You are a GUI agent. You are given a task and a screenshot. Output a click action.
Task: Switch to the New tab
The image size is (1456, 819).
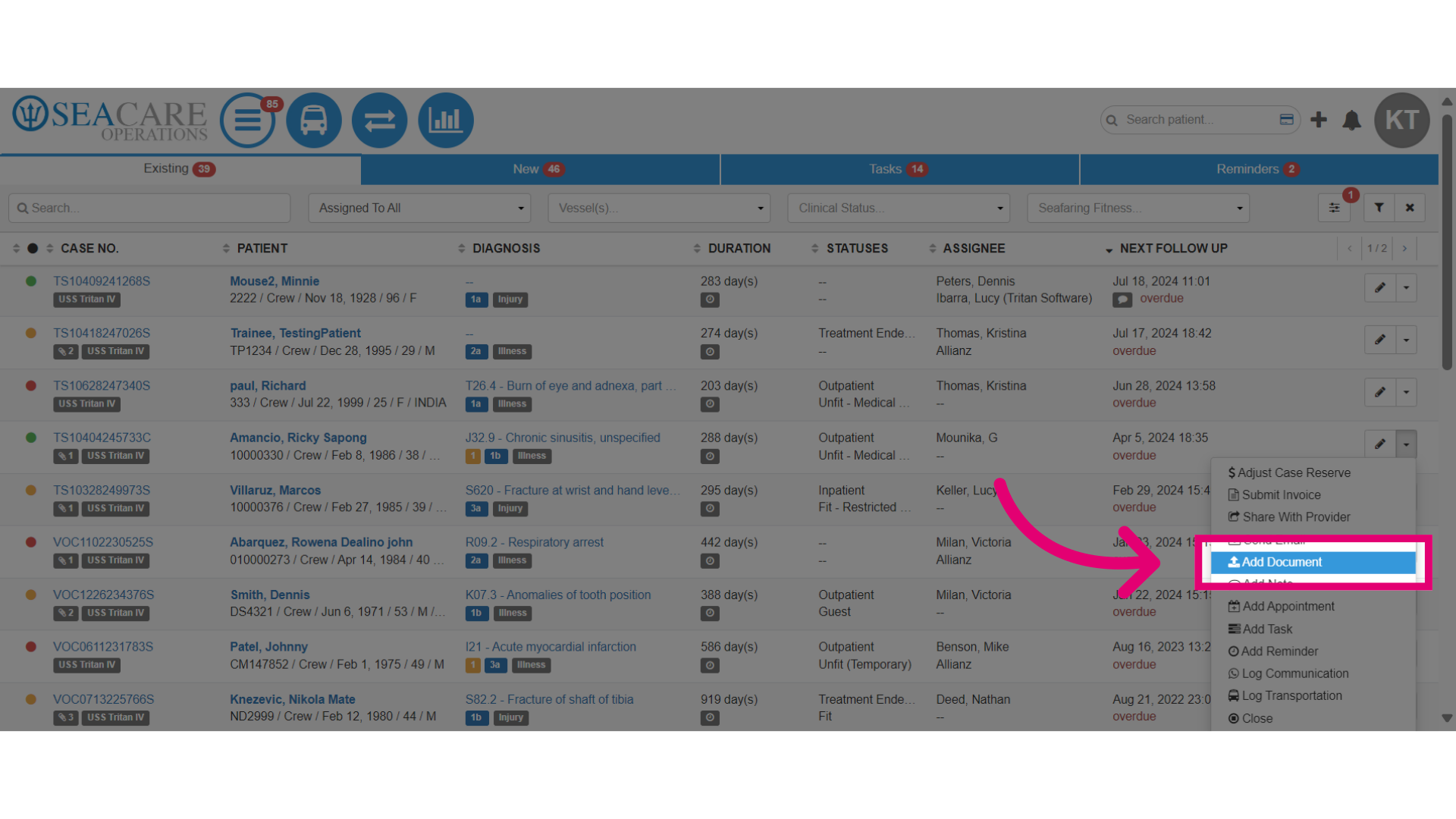[540, 169]
